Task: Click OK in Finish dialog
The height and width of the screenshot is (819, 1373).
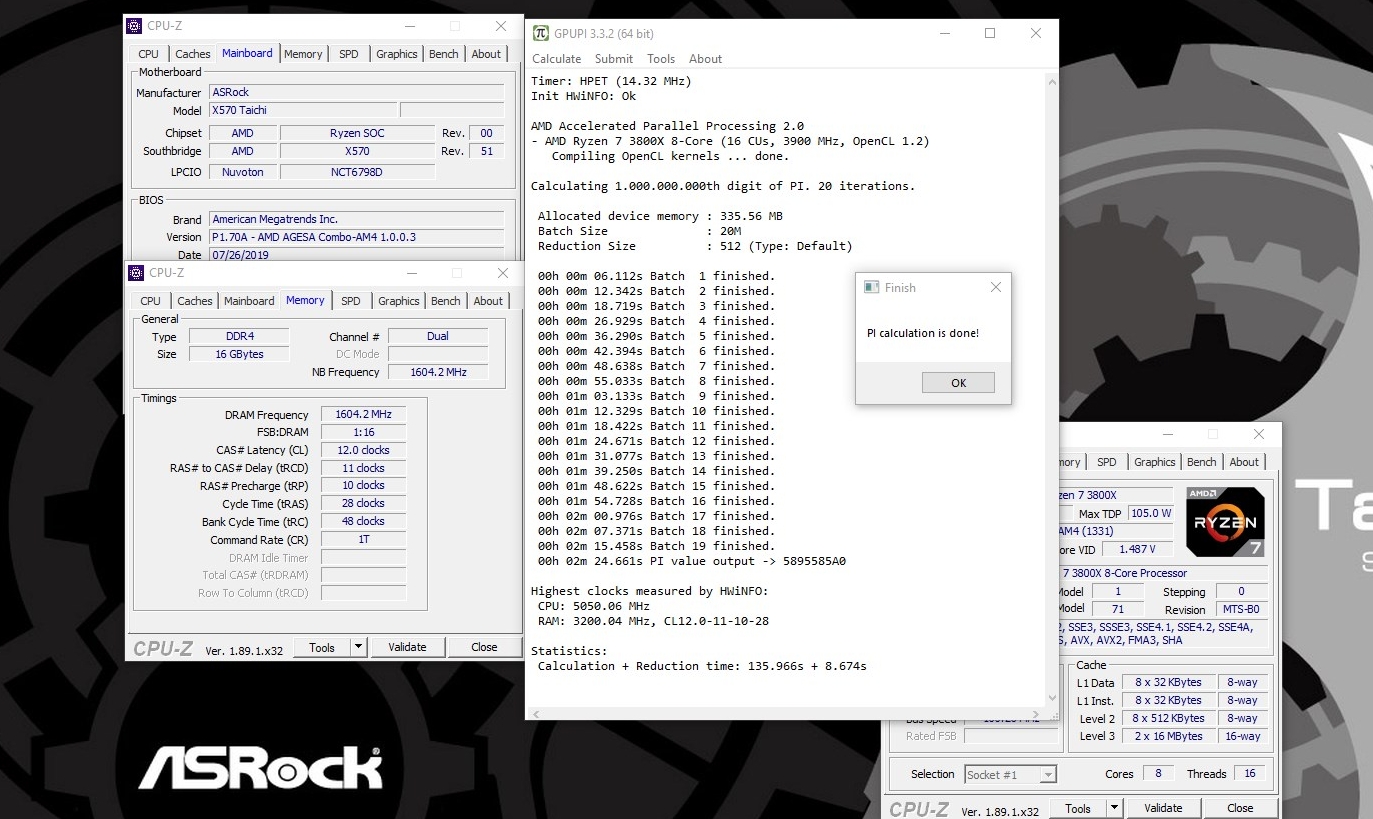Action: pos(958,383)
